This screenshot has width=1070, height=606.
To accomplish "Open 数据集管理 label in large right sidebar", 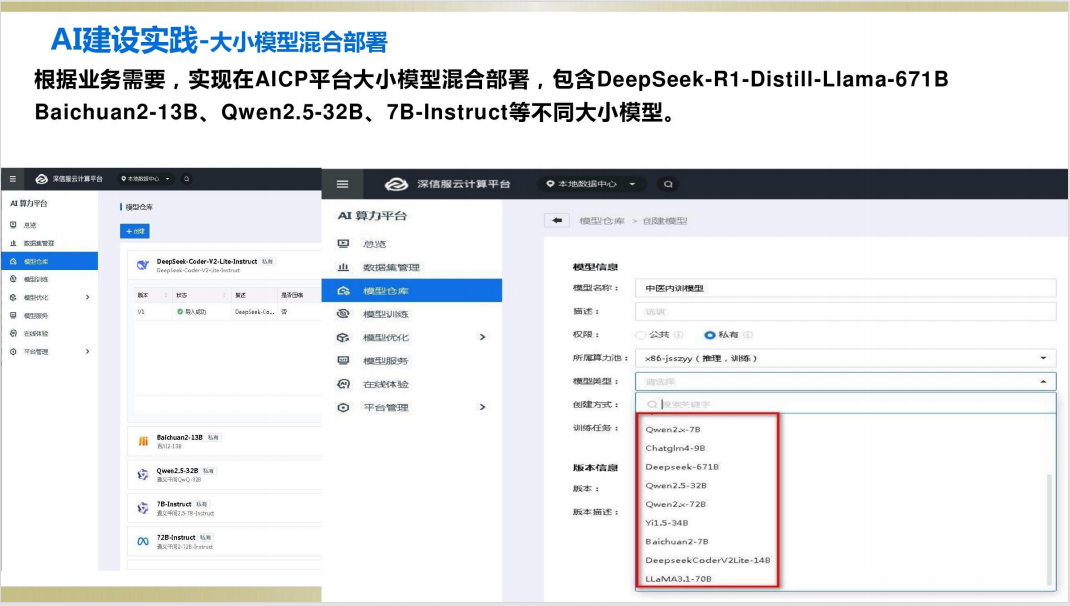I will click(x=391, y=268).
